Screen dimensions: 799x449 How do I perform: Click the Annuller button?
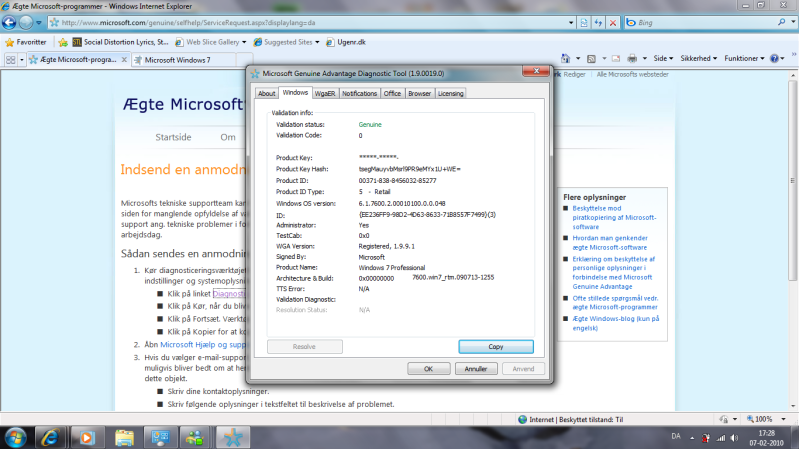476,368
